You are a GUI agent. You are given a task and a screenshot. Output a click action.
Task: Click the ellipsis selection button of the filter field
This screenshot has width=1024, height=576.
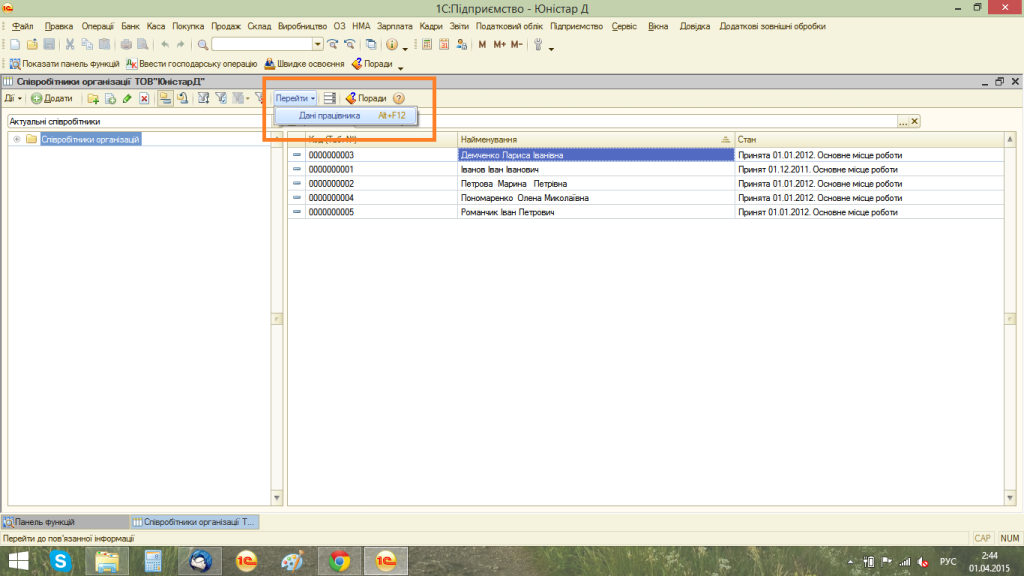point(903,121)
